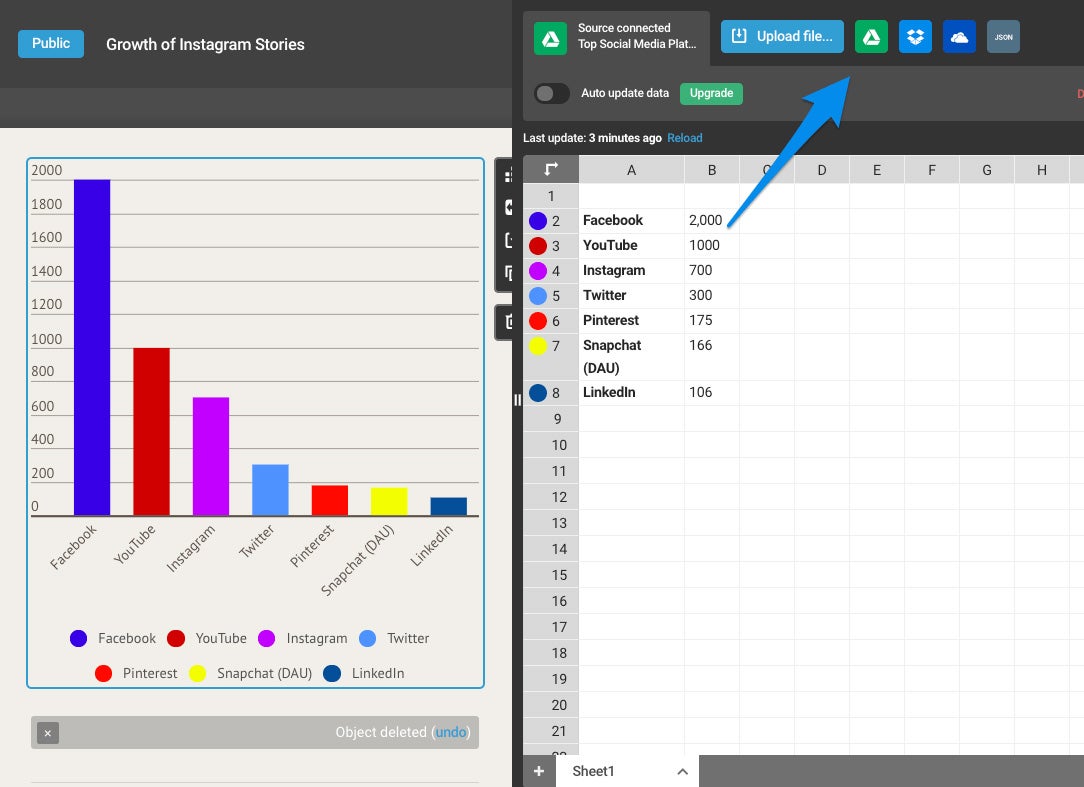The height and width of the screenshot is (787, 1084).
Task: Click the Last update: 3 minutes ago text
Action: (x=592, y=138)
